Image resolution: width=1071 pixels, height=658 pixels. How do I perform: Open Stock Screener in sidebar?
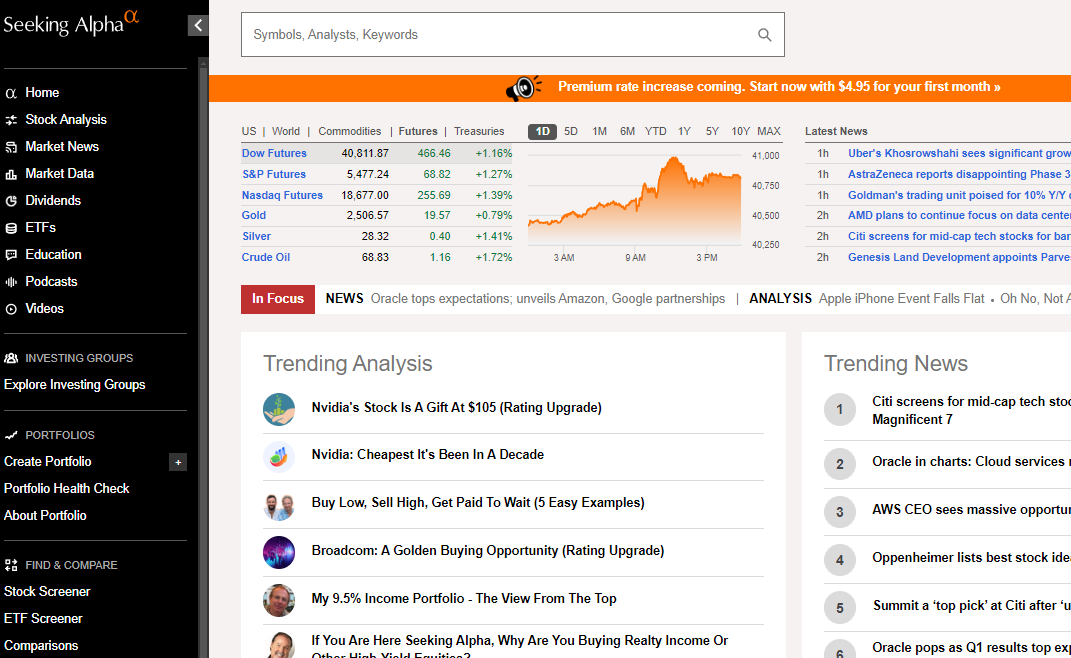pyautogui.click(x=47, y=592)
